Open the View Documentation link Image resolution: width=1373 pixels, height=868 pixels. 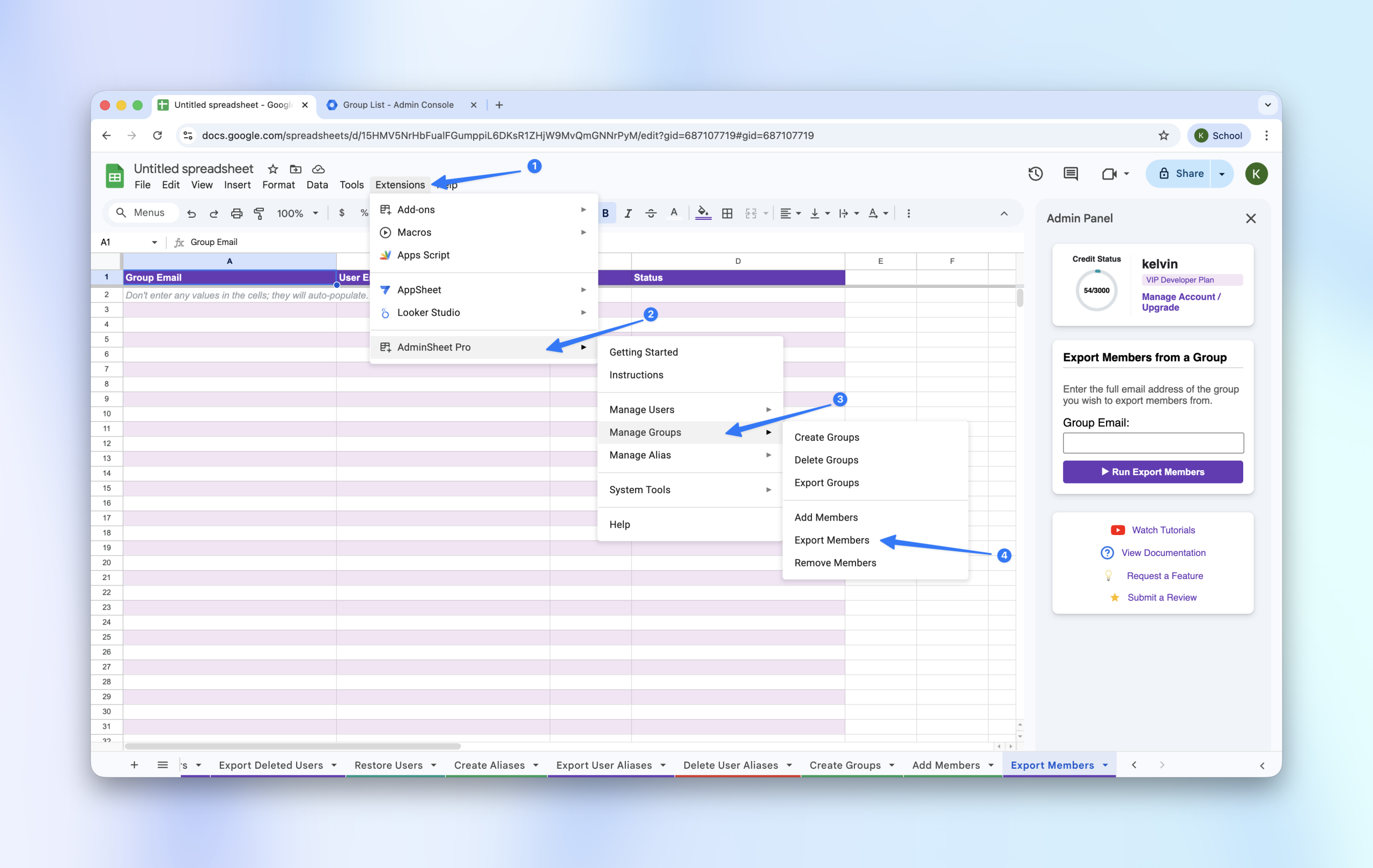click(x=1163, y=552)
